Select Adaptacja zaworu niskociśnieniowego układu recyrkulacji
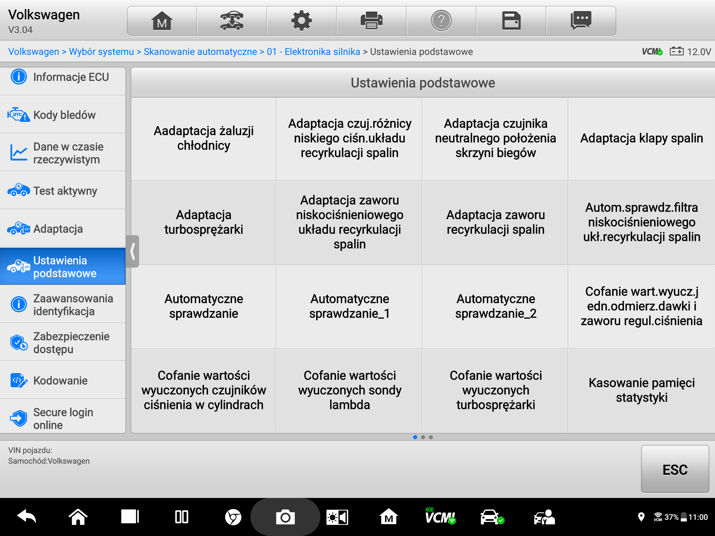Screen dimensions: 715x536 [x=349, y=222]
